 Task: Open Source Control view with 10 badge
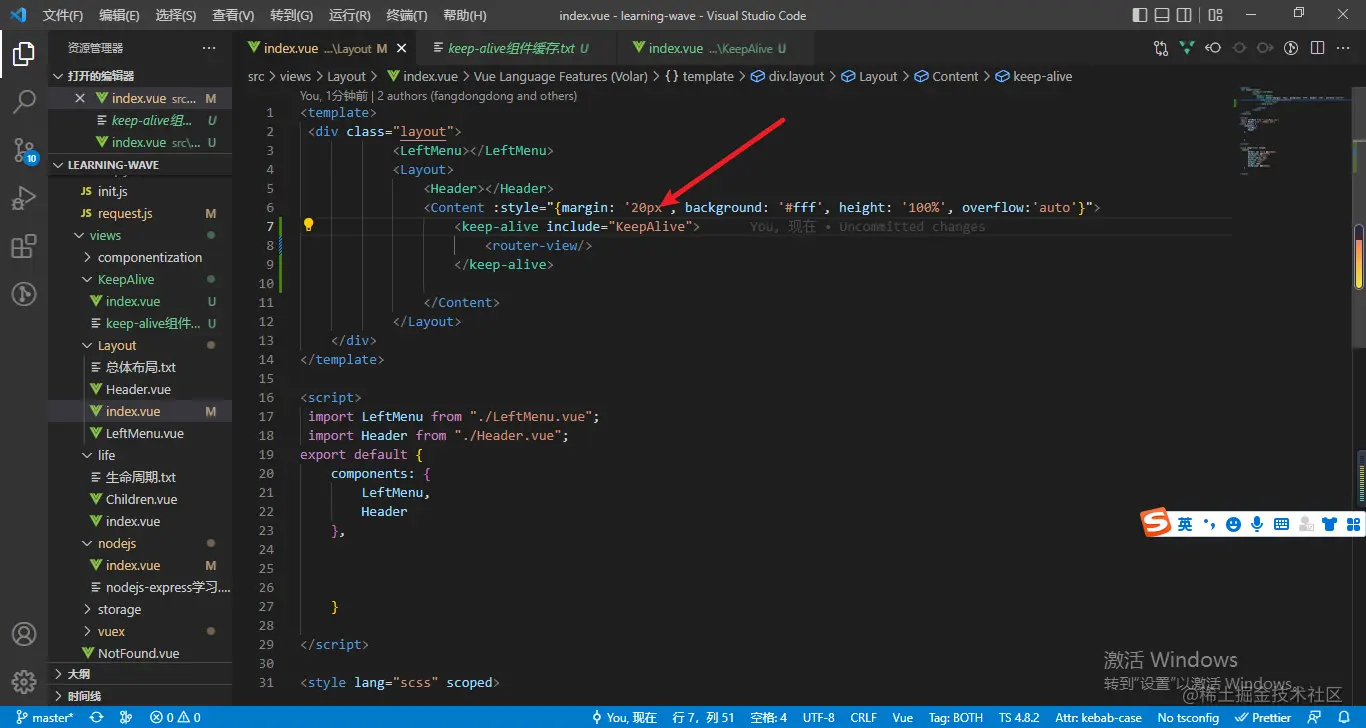click(x=24, y=150)
